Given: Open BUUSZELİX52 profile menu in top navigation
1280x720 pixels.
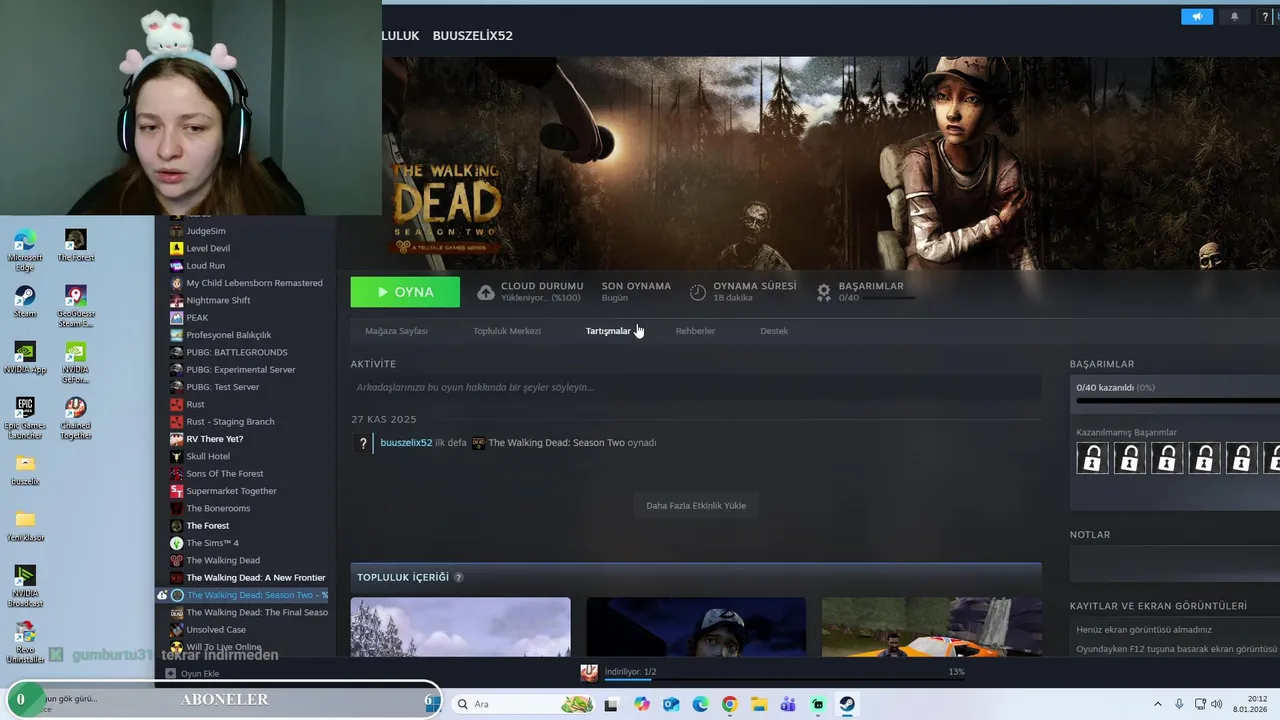Looking at the screenshot, I should [472, 36].
